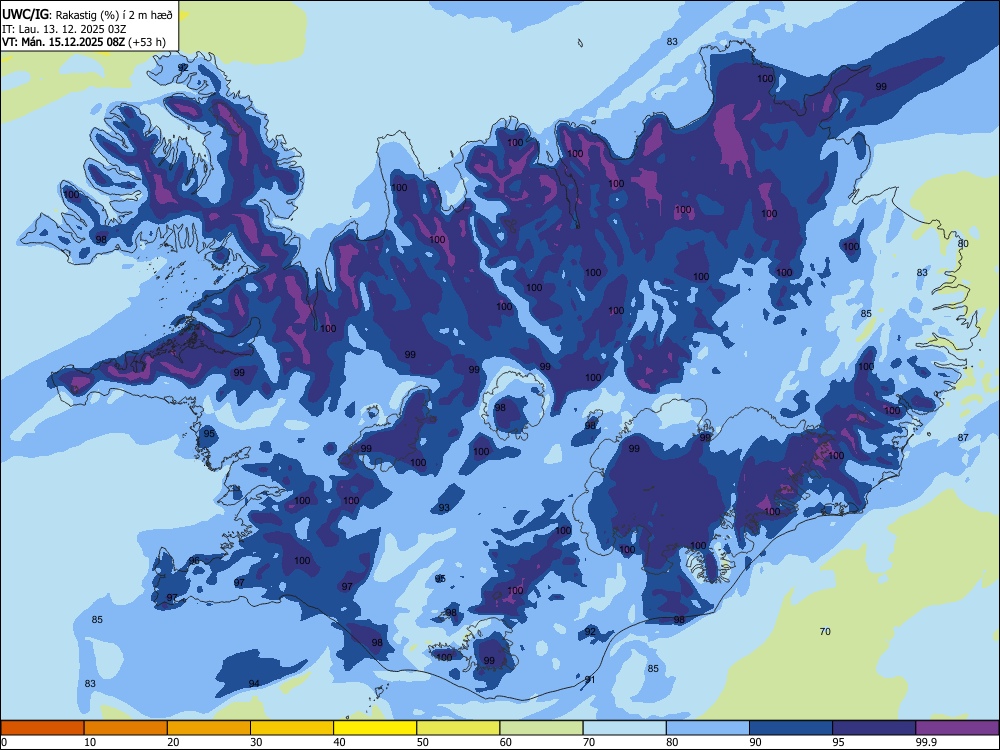Click the legend tick label '40'
Screen dimensions: 1000x750
[340, 742]
